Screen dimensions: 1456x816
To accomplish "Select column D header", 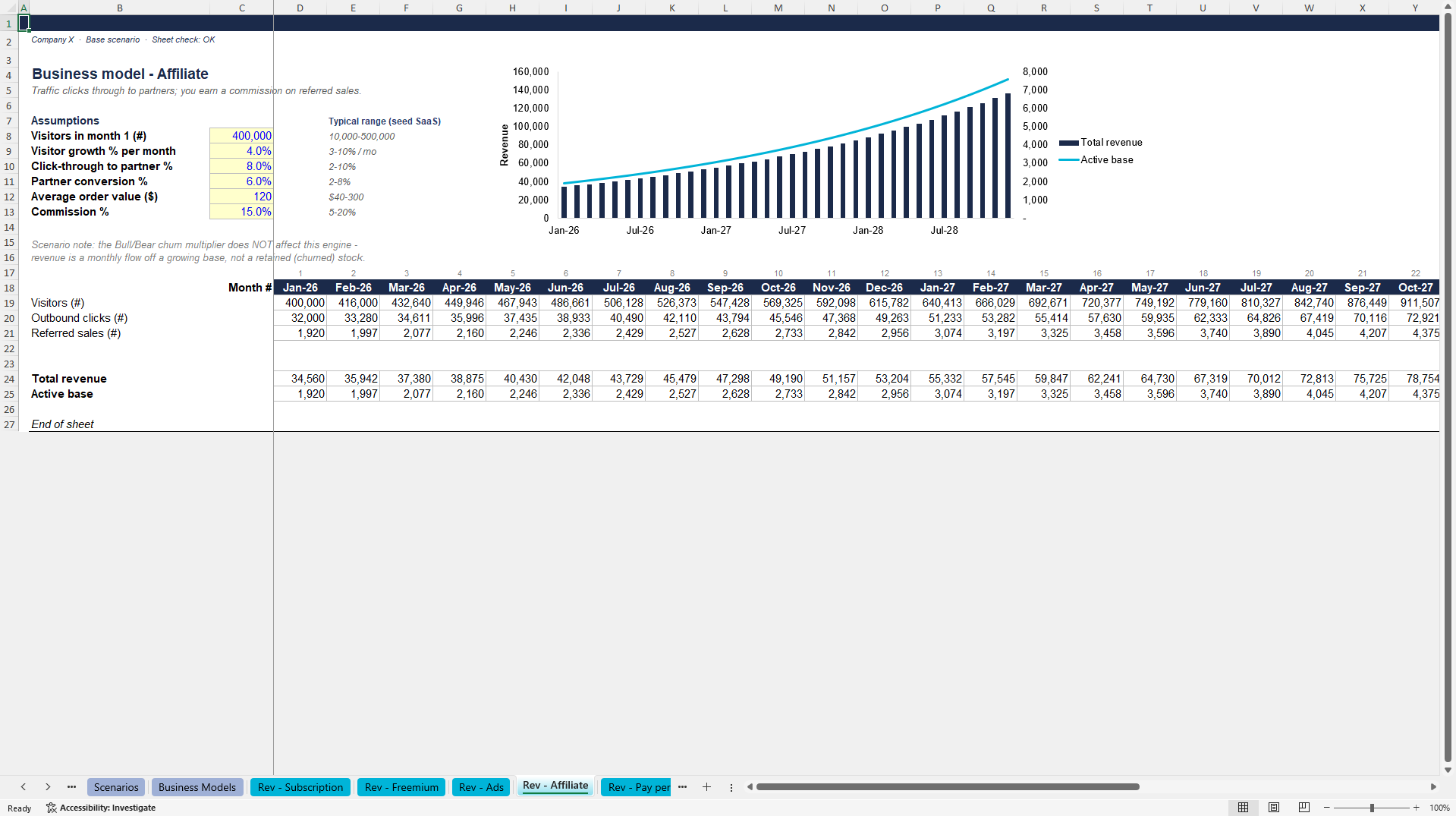I will coord(300,8).
